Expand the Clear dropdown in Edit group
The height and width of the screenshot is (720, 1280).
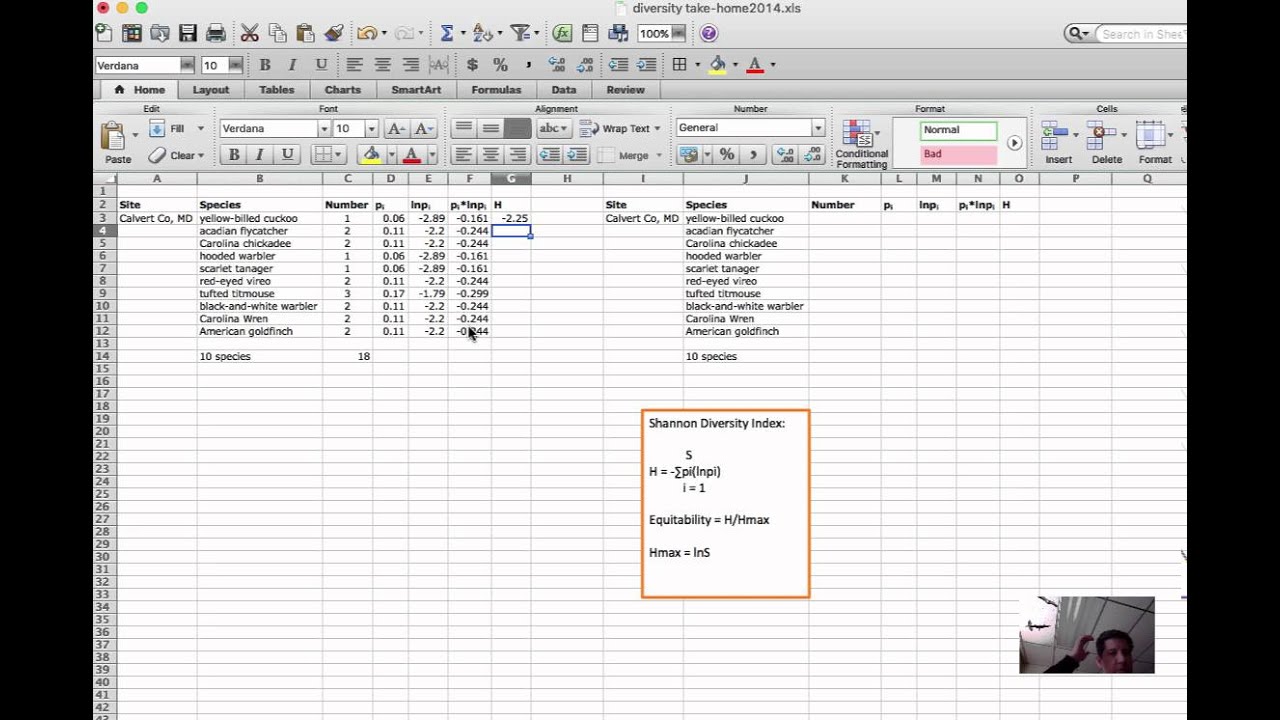coord(200,155)
